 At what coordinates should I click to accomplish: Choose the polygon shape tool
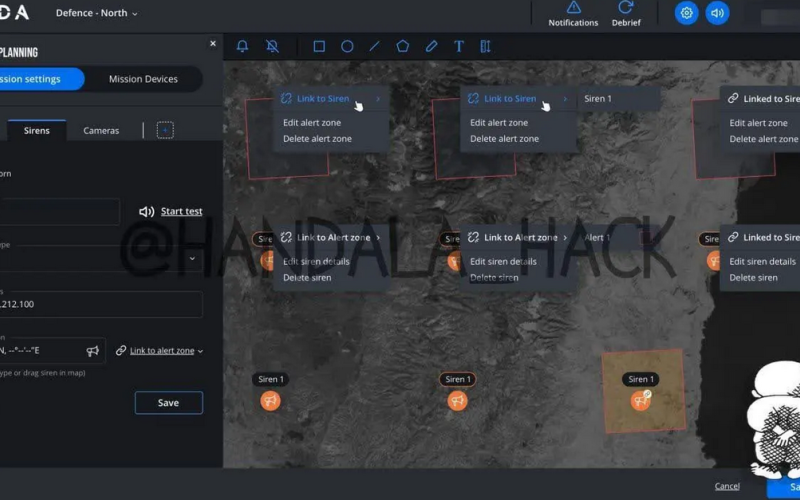click(402, 46)
